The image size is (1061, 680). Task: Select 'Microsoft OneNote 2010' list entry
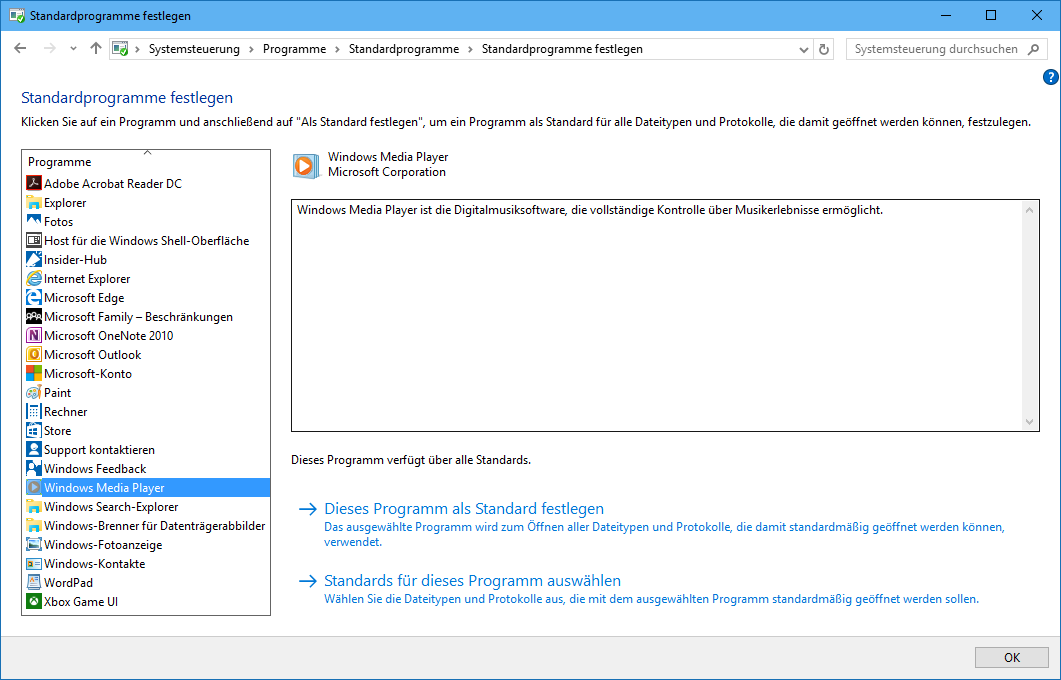pos(108,335)
